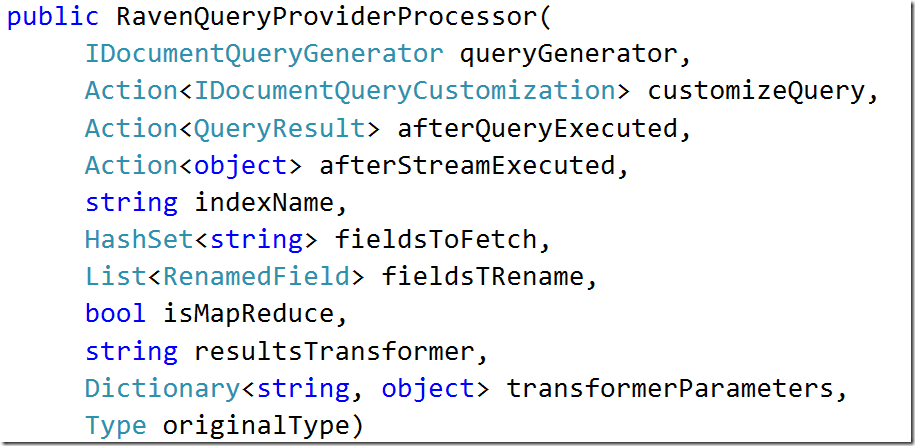
Task: Click the customizeQuery parameter
Action: [x=756, y=91]
